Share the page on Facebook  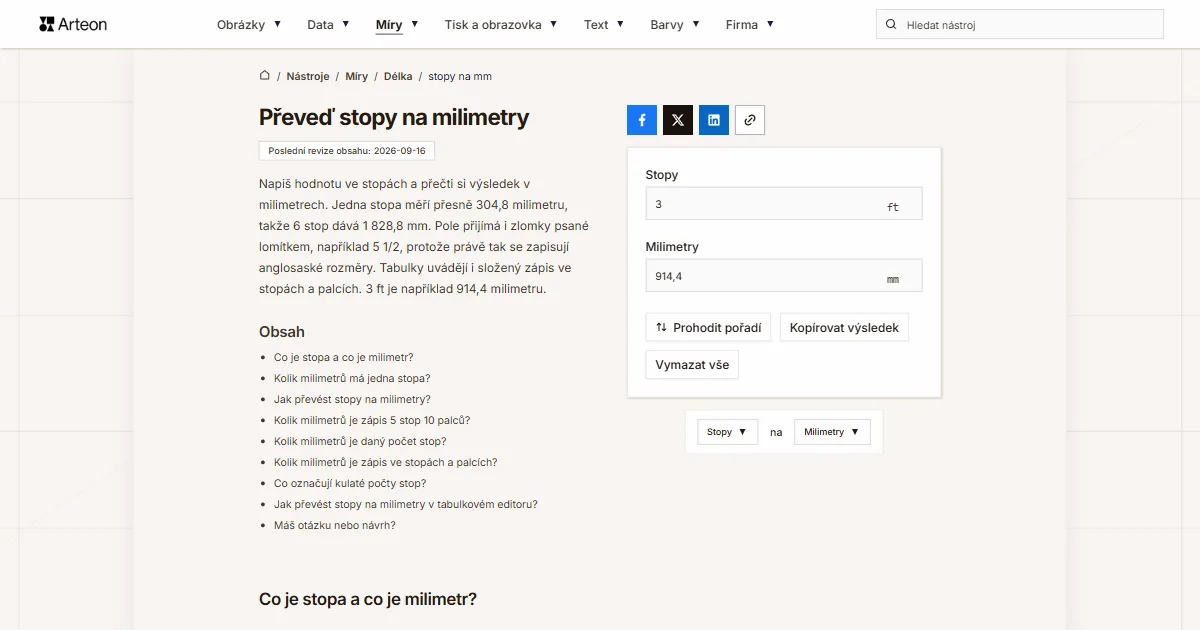pyautogui.click(x=642, y=120)
